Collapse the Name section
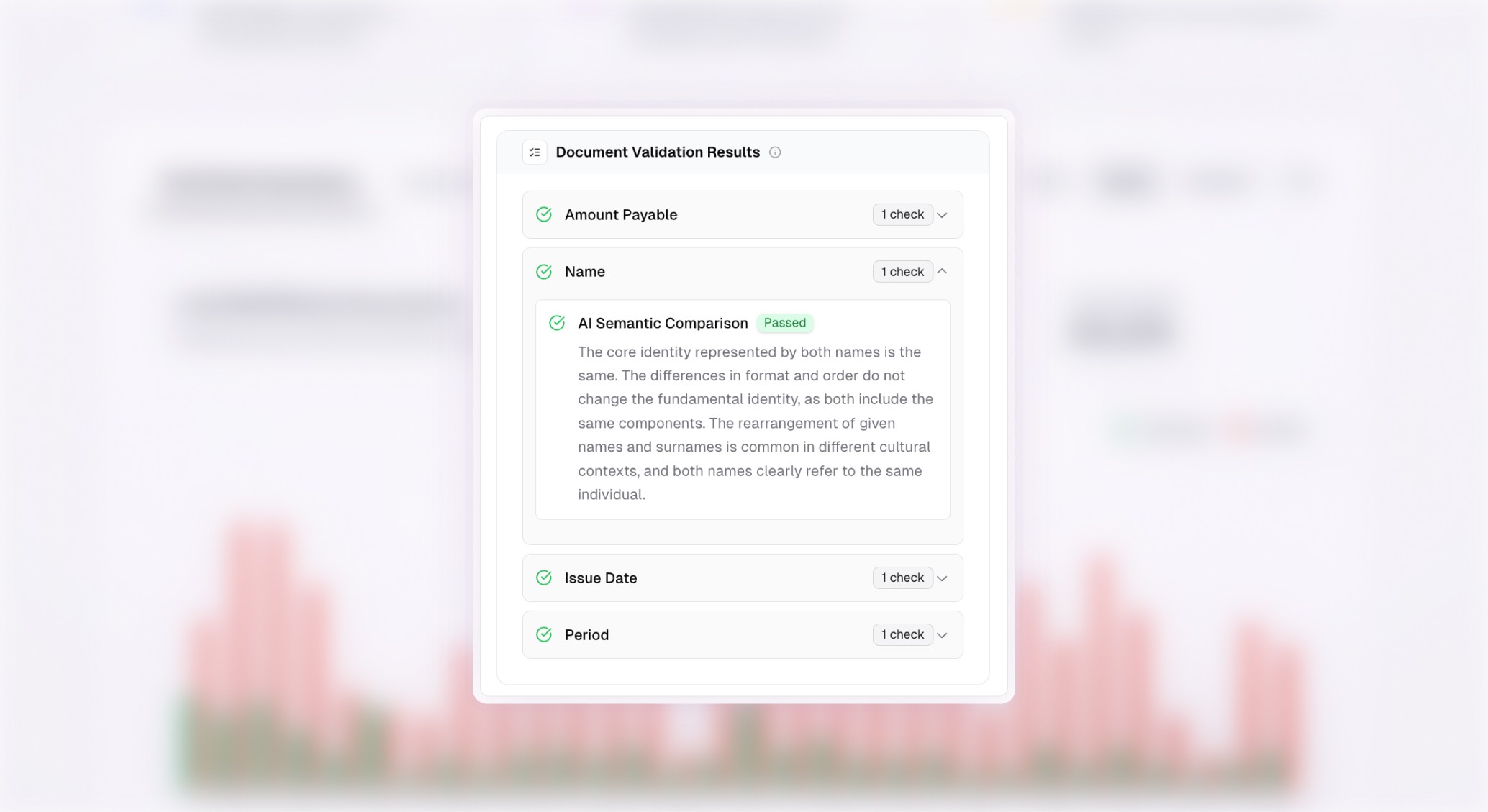The height and width of the screenshot is (812, 1488). coord(942,271)
